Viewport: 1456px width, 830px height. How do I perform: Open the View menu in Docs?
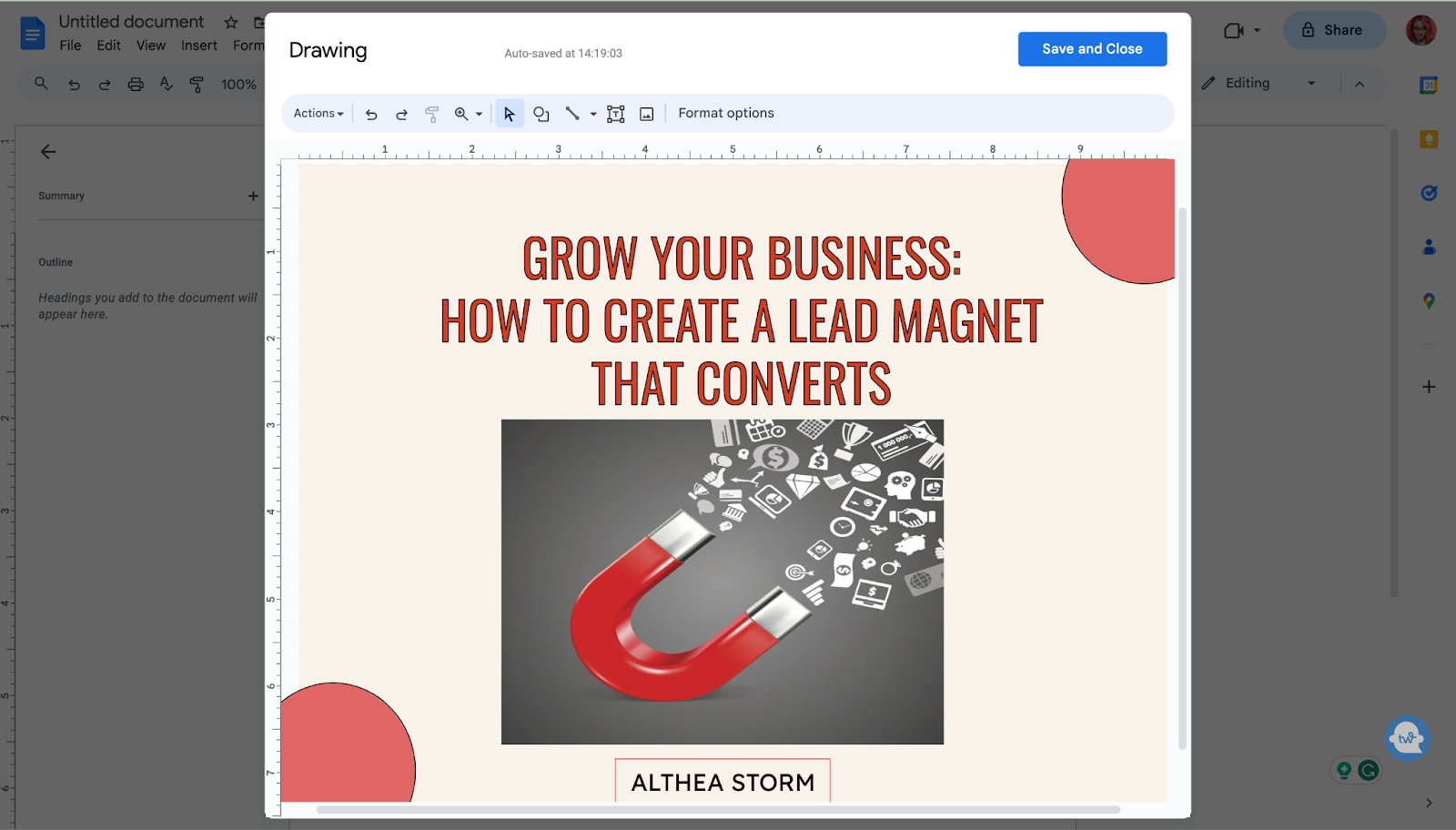coord(151,46)
